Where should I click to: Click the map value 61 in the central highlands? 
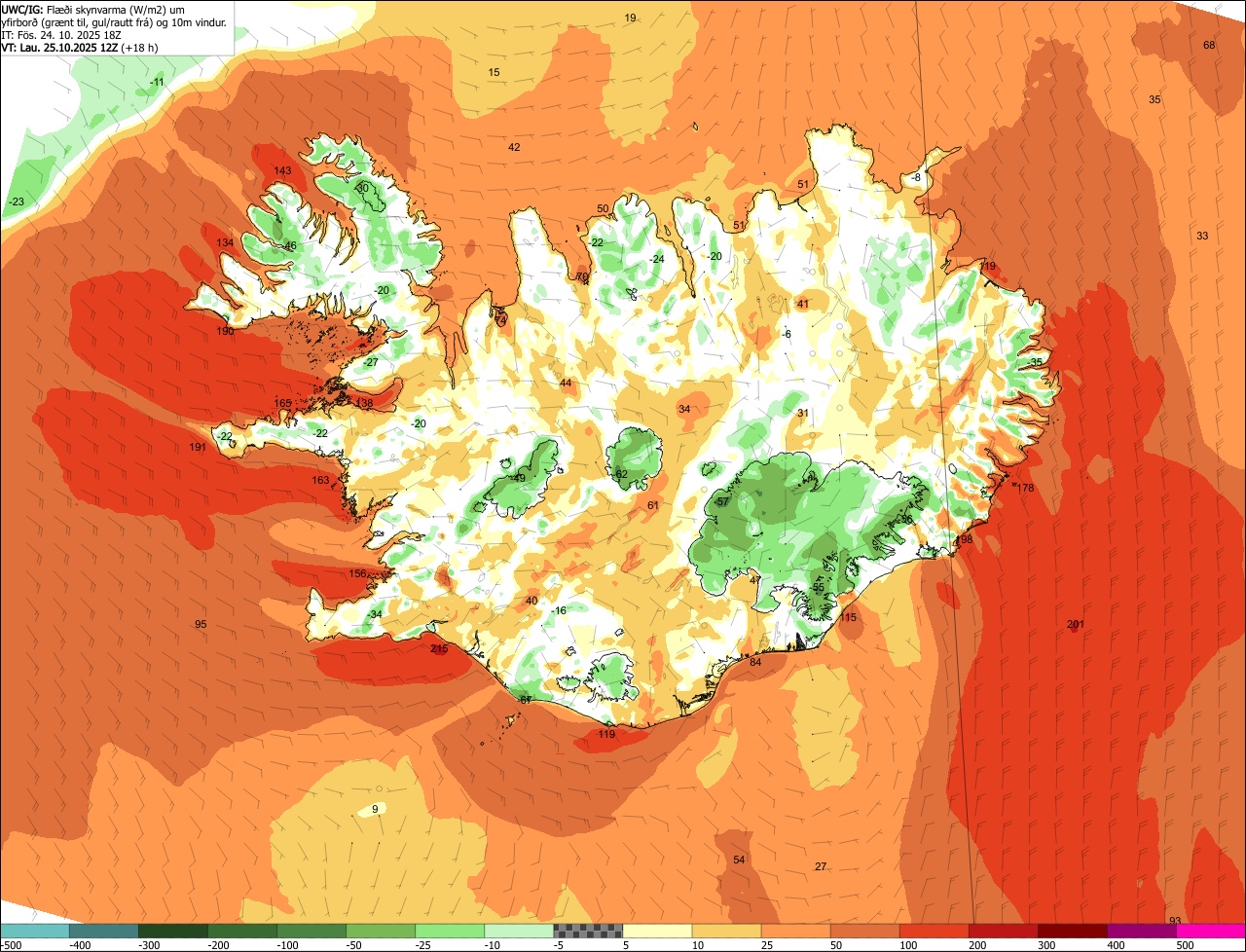pyautogui.click(x=652, y=505)
